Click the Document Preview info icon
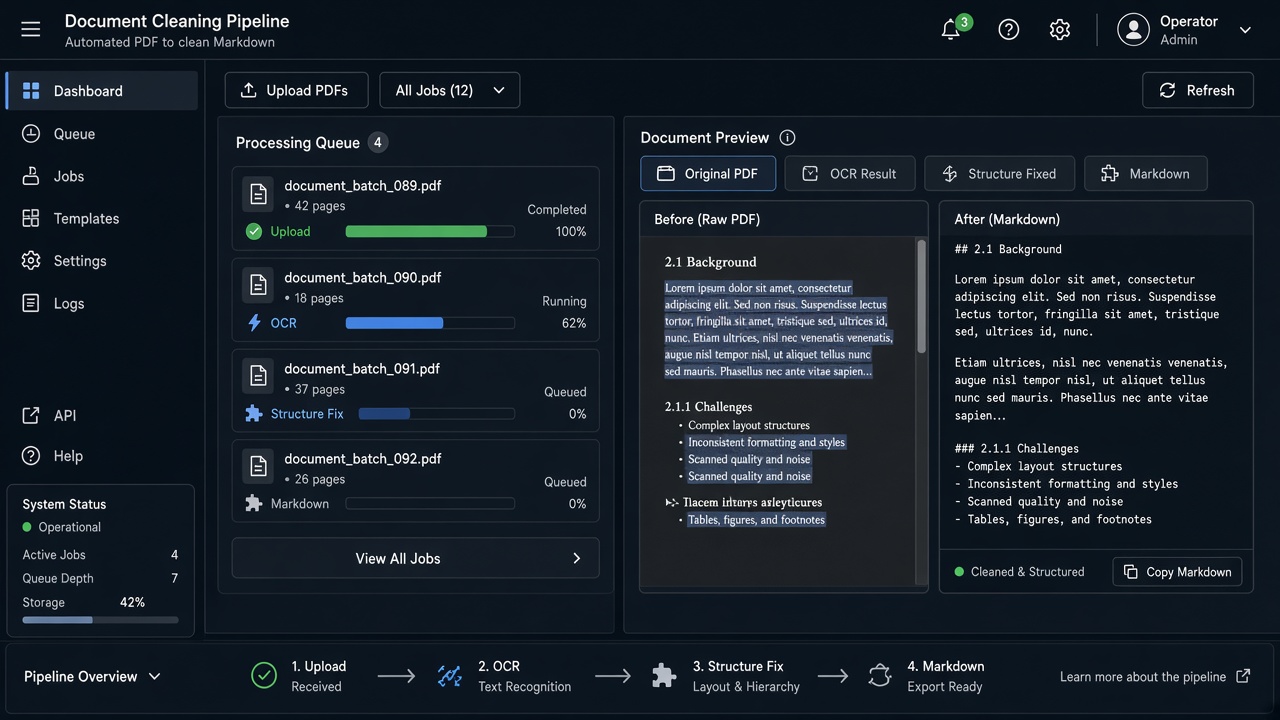This screenshot has width=1280, height=720. 787,138
